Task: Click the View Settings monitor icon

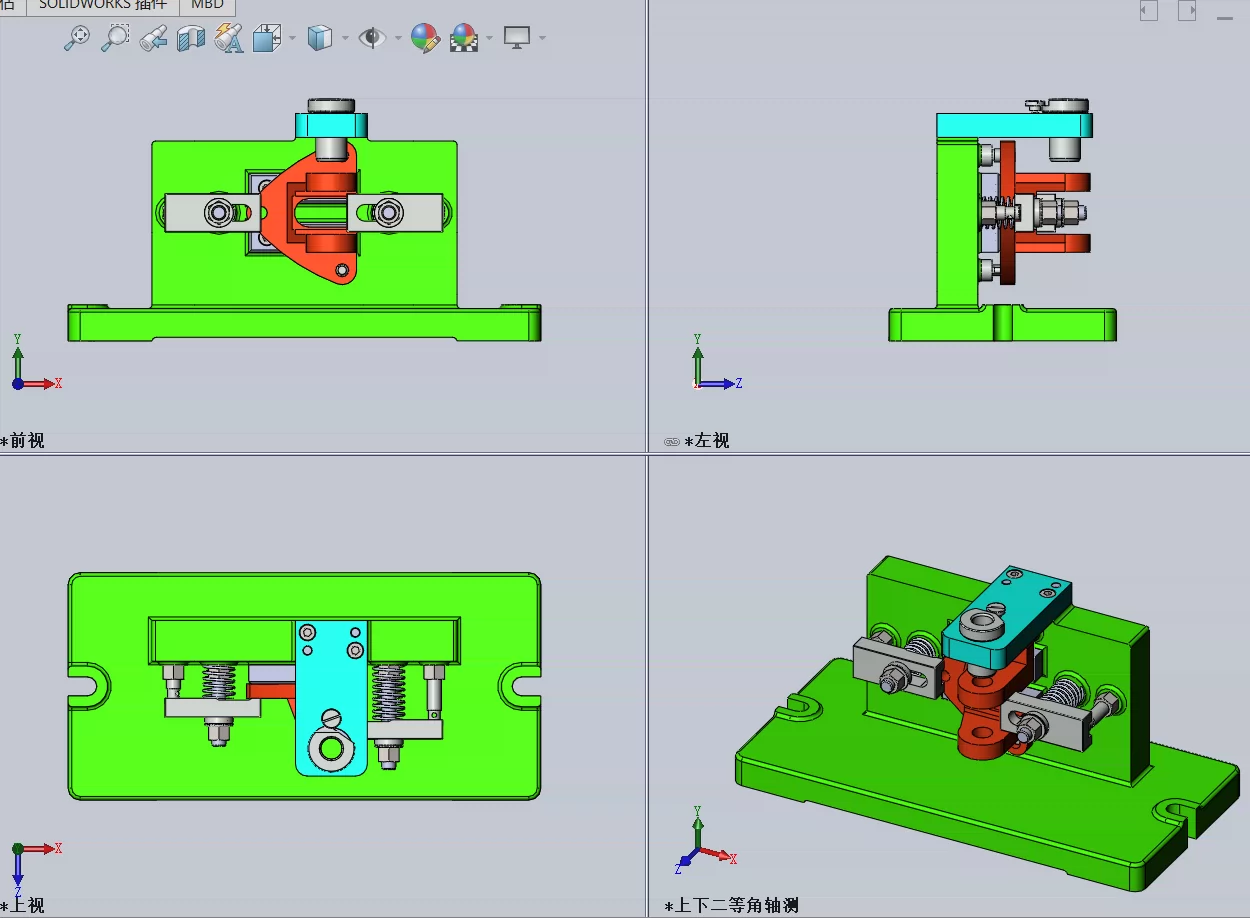Action: [517, 38]
